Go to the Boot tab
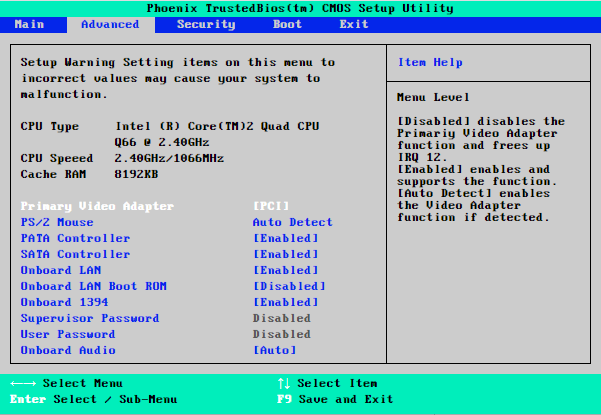Viewport: 601px width, 415px height. point(287,25)
